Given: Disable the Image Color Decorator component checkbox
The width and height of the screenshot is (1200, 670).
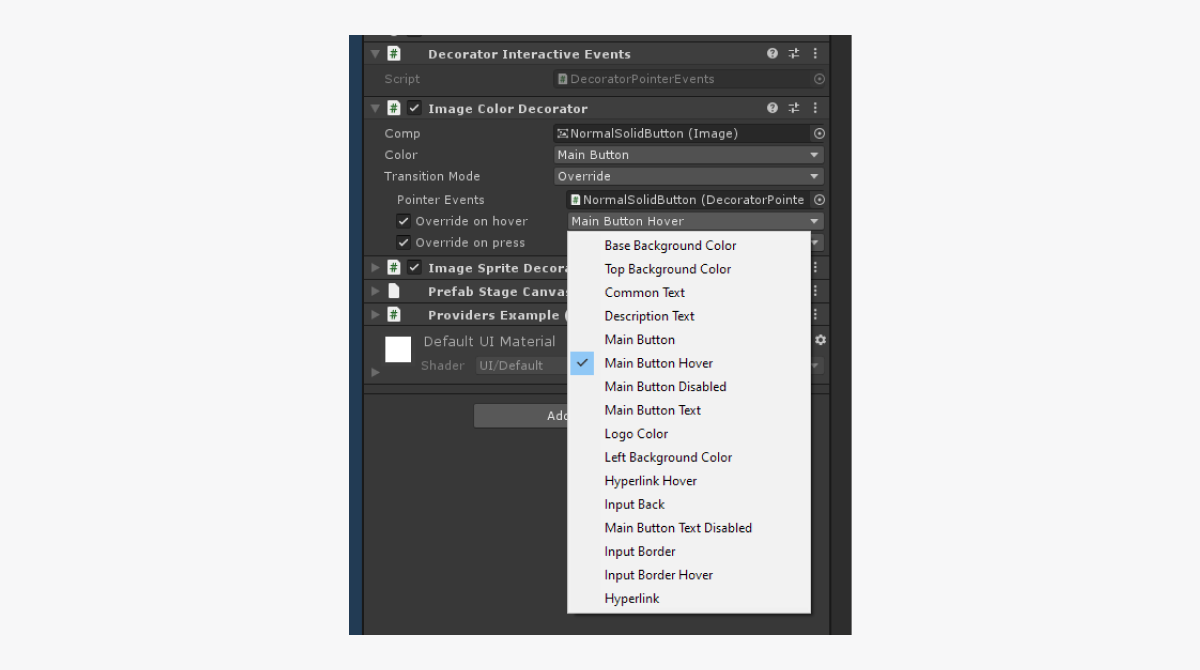Looking at the screenshot, I should click(414, 108).
